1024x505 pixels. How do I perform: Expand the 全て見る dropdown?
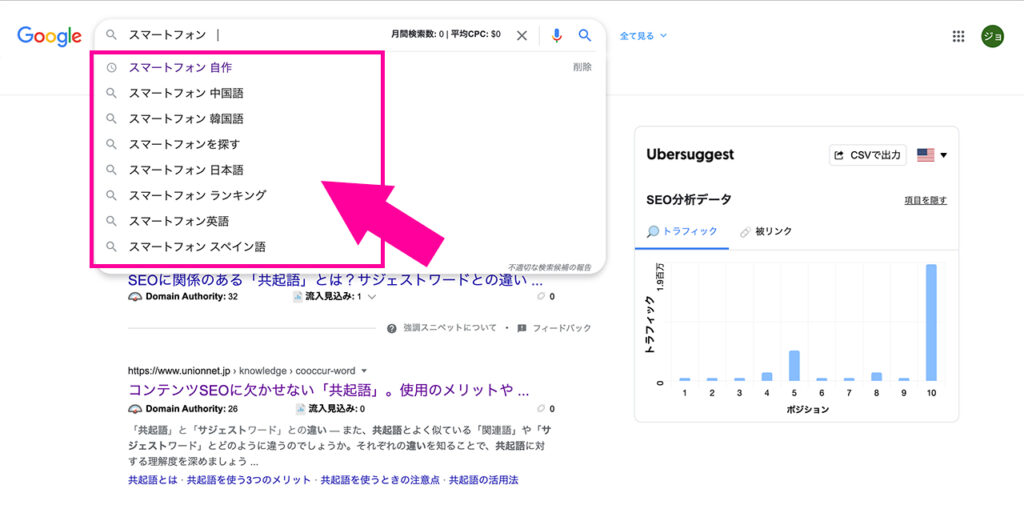click(643, 36)
